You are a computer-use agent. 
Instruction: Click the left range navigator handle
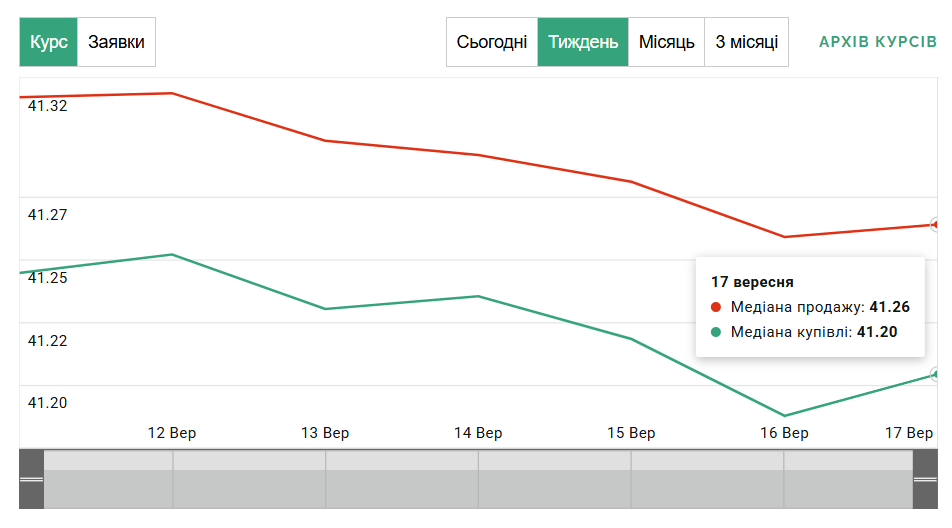coord(31,479)
